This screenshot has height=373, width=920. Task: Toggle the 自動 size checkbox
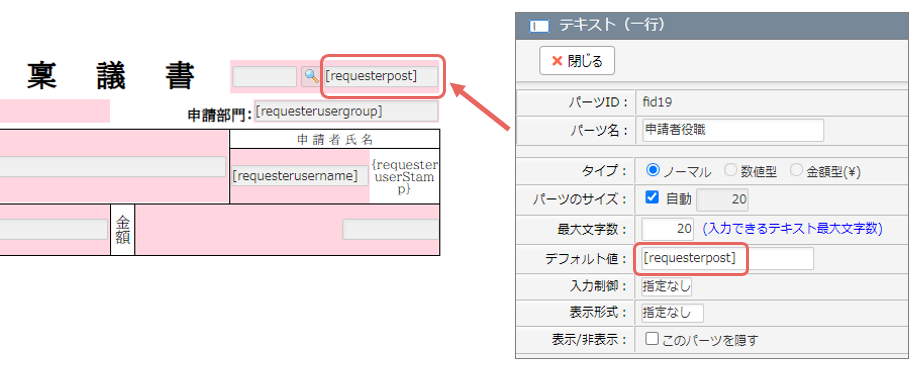point(652,198)
